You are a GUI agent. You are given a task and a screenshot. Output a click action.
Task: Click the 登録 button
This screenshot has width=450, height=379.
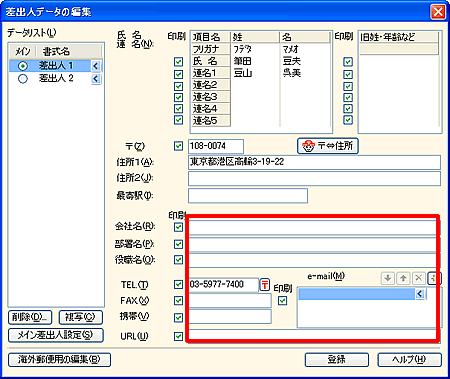click(x=337, y=360)
